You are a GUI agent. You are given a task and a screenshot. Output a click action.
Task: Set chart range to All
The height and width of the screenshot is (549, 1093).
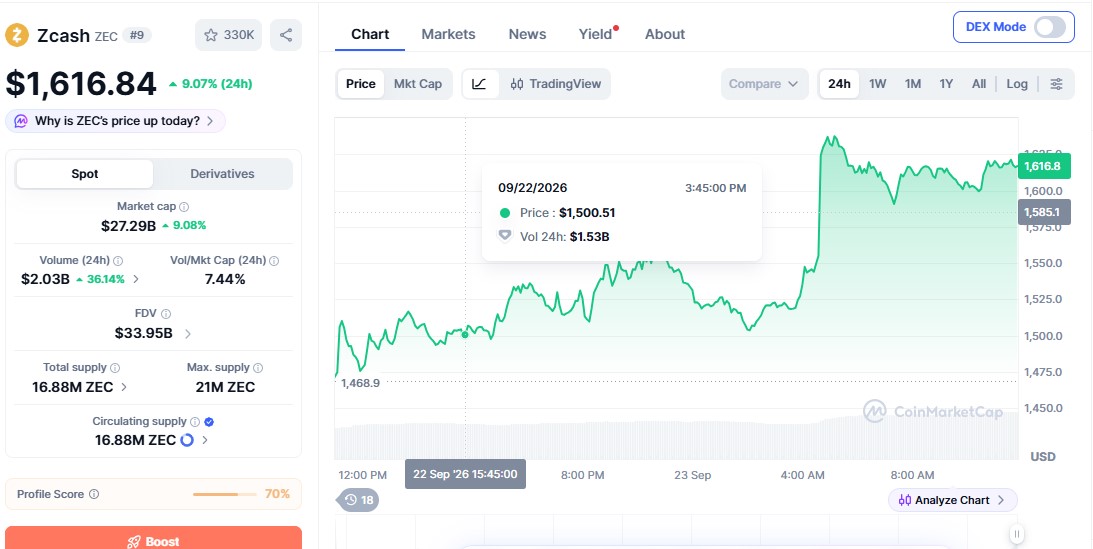pyautogui.click(x=979, y=84)
